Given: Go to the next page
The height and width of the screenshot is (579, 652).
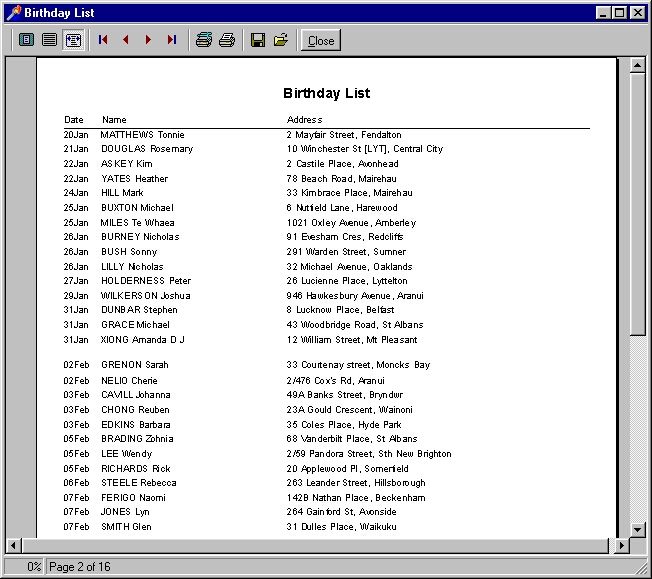Looking at the screenshot, I should [148, 40].
